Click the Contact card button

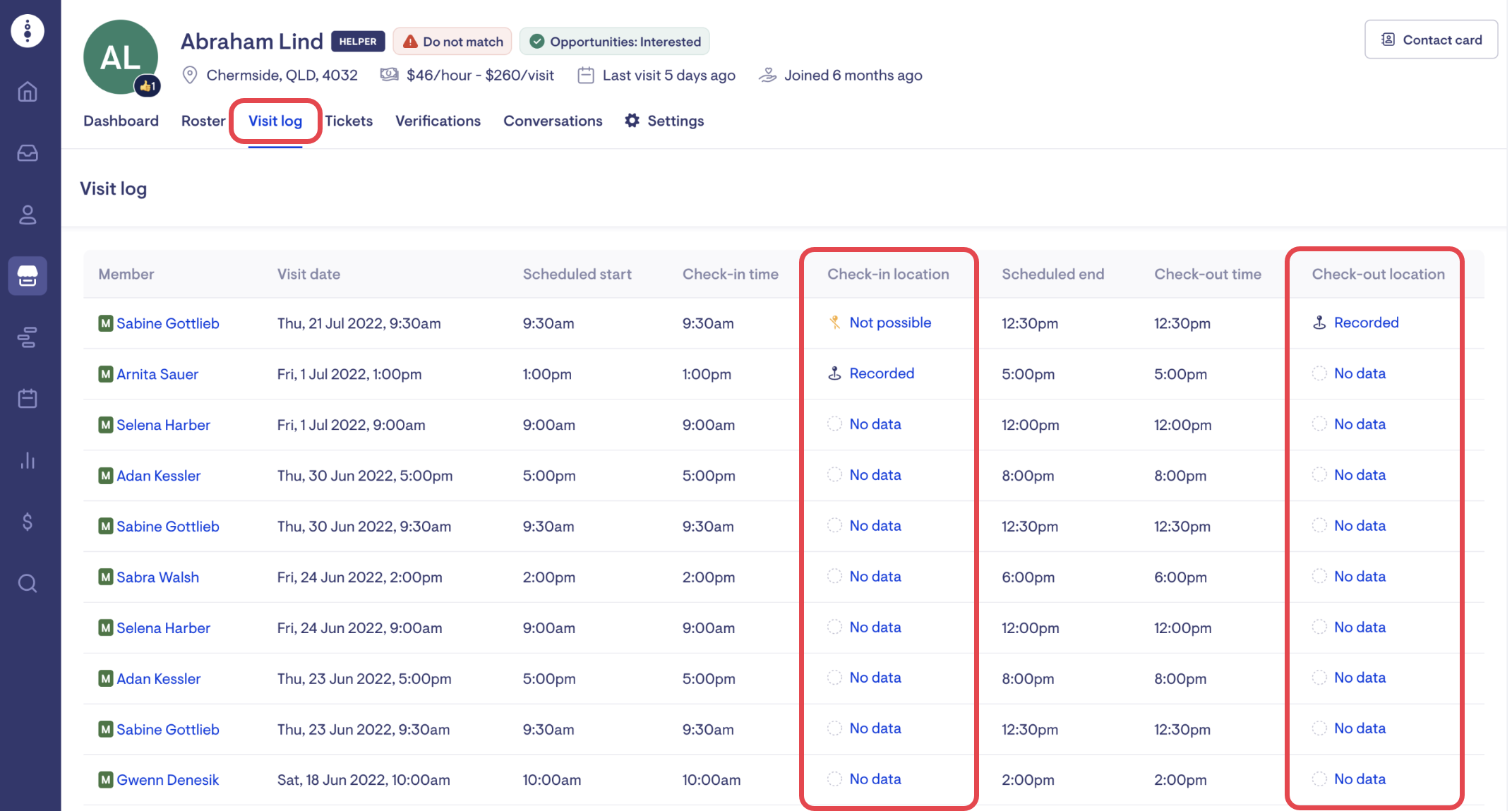1431,40
